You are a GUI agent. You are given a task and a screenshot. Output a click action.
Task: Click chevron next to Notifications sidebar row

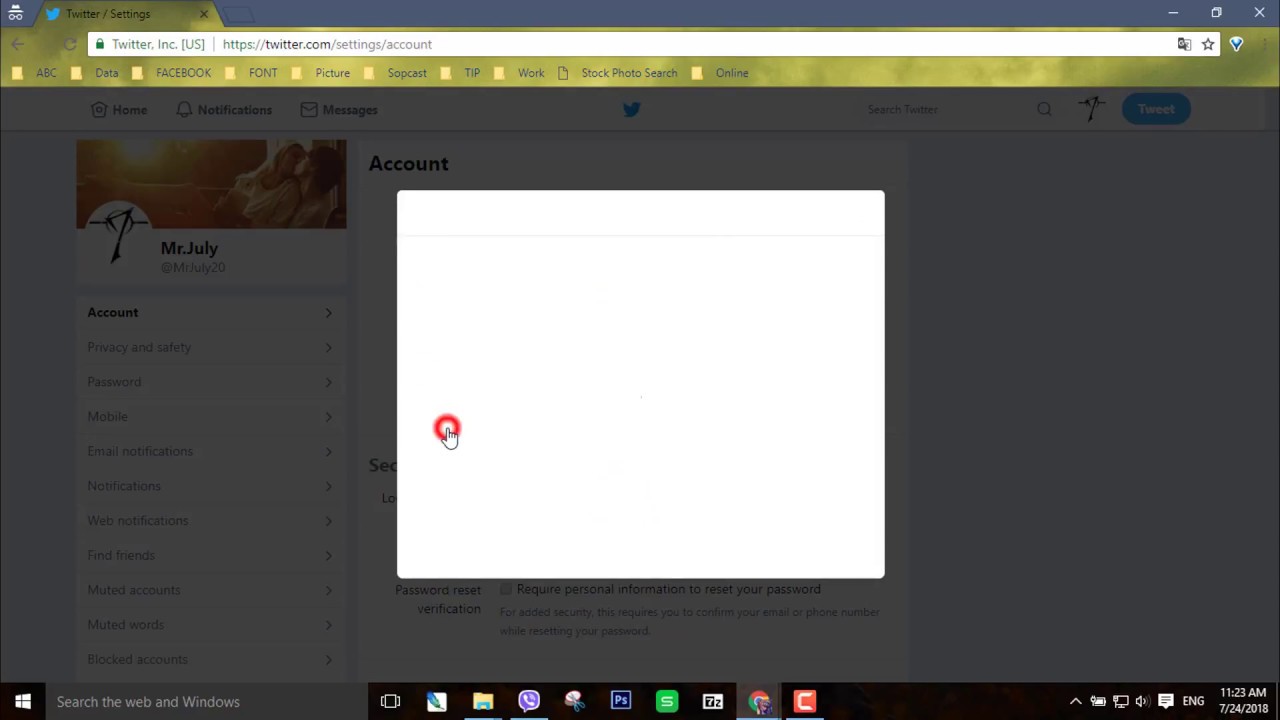pyautogui.click(x=328, y=486)
